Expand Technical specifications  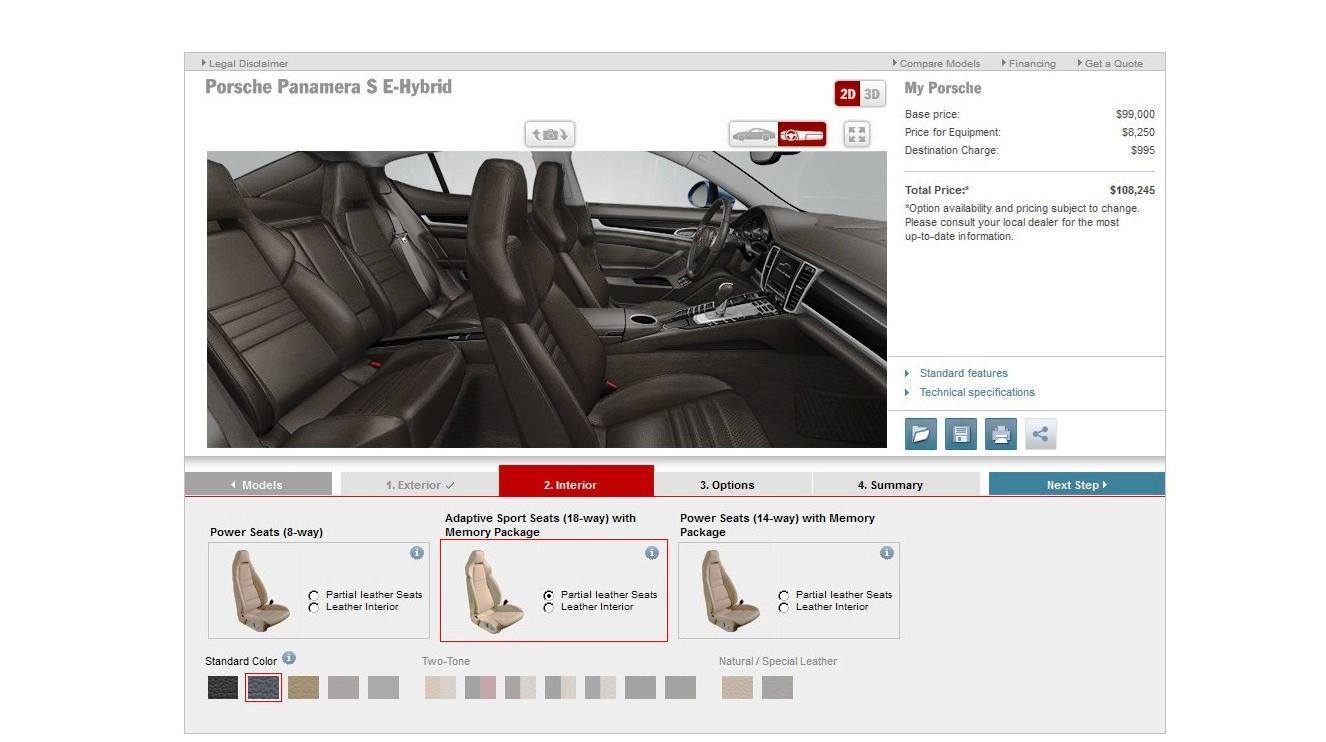click(x=977, y=392)
